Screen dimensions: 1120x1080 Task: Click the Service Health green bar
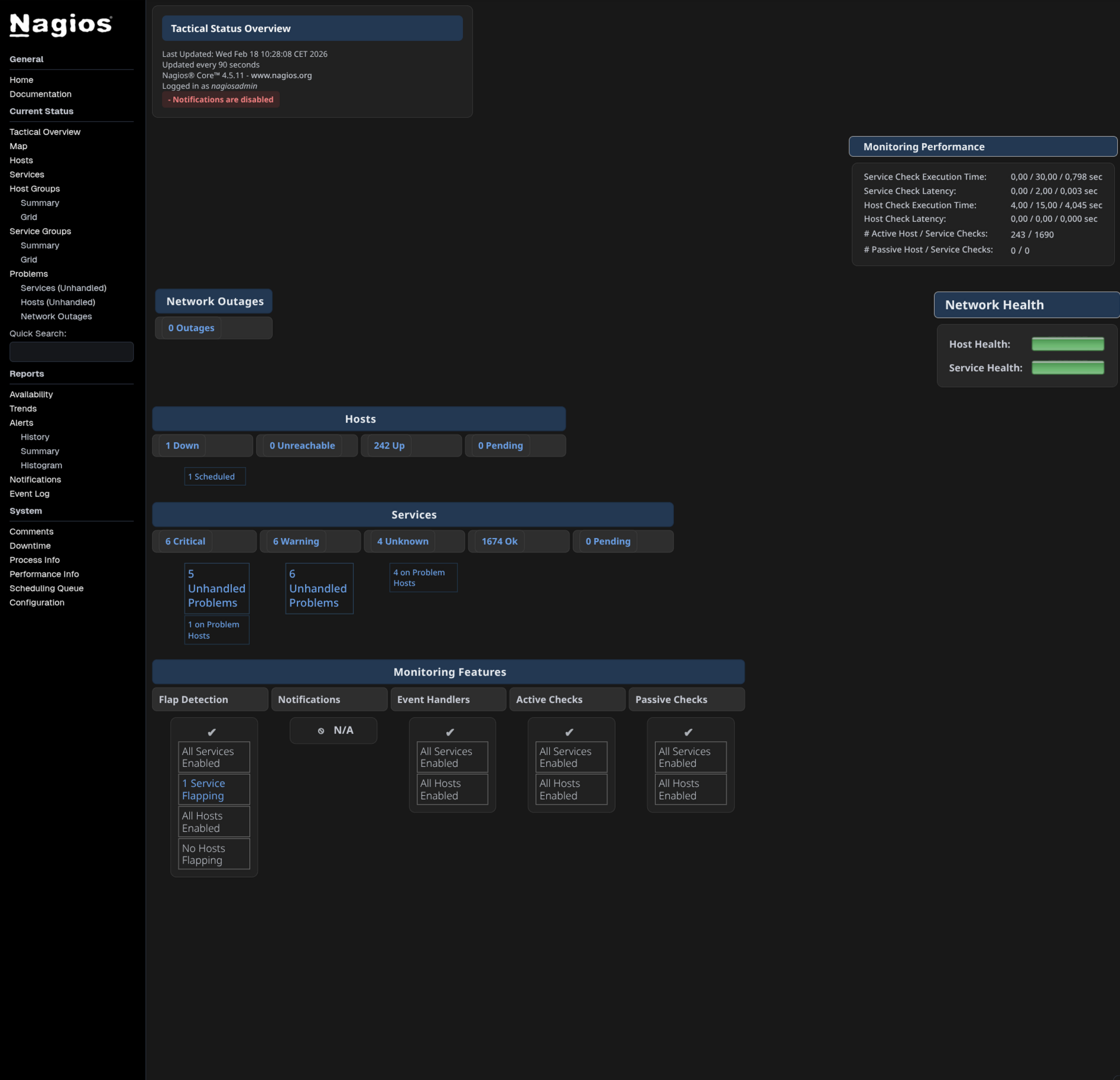tap(1067, 368)
